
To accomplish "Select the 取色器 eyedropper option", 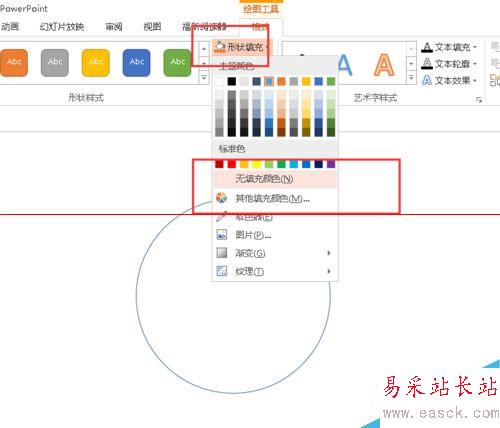I will point(275,217).
